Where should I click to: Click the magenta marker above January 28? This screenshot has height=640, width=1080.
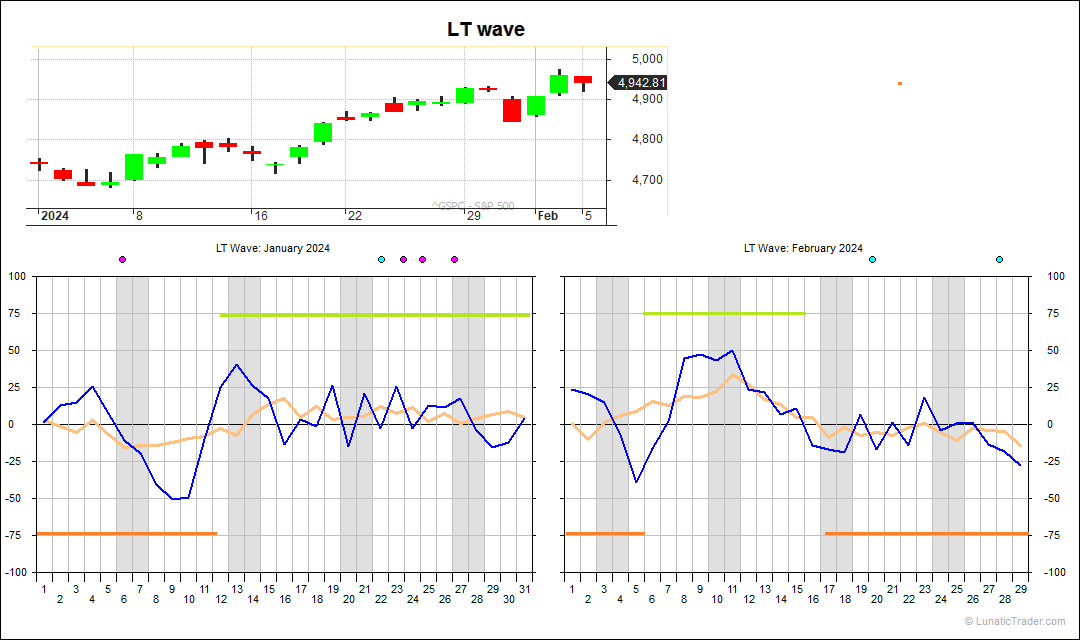coord(453,258)
